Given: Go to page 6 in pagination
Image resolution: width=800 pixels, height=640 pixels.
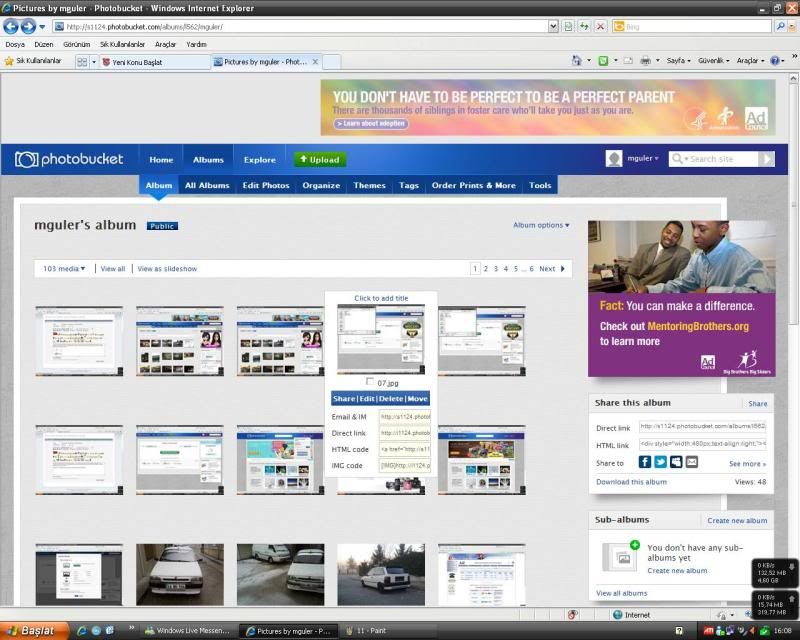Looking at the screenshot, I should pos(531,268).
